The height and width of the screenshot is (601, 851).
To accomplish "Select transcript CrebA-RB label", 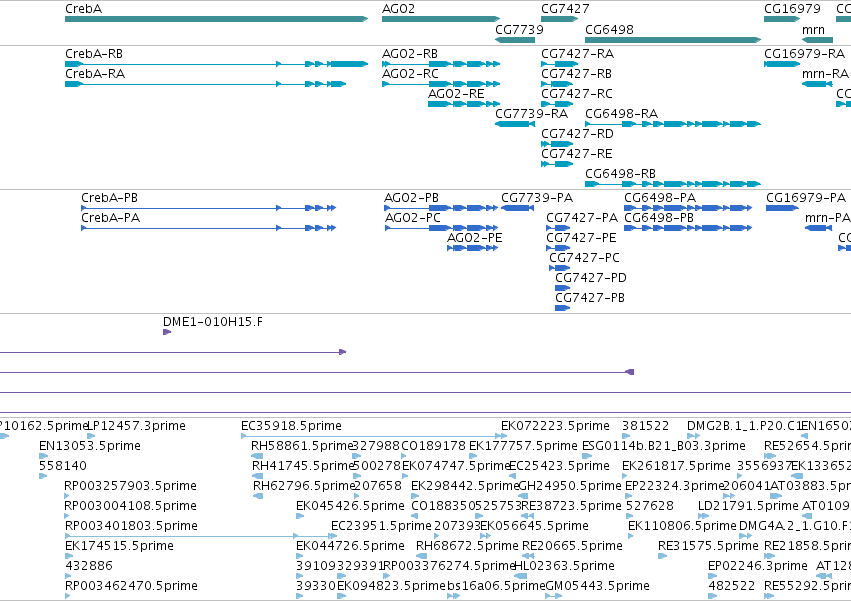I will click(x=94, y=54).
